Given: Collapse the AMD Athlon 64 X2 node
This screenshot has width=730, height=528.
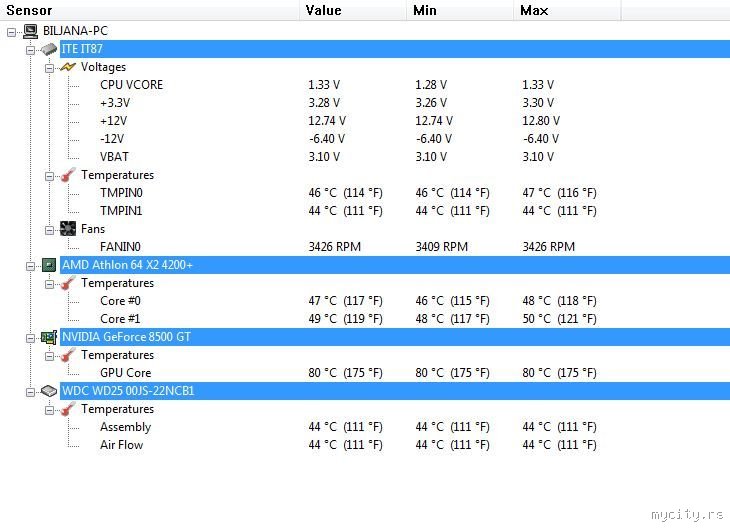Looking at the screenshot, I should (30, 266).
